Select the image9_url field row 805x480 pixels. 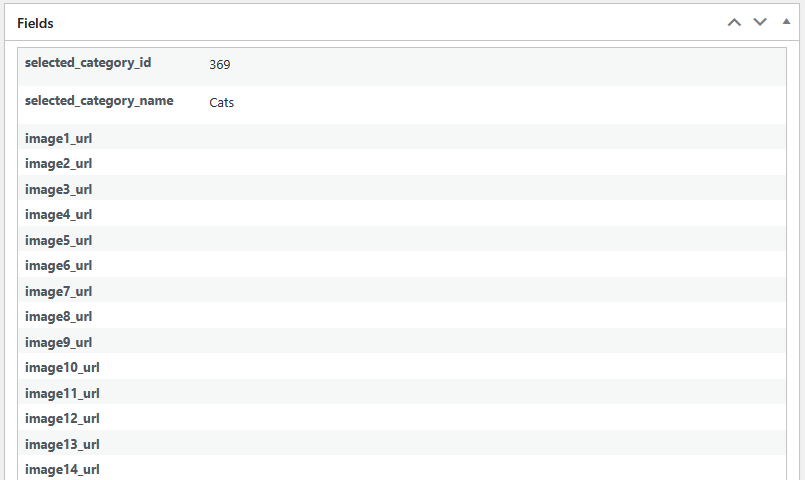(x=59, y=342)
